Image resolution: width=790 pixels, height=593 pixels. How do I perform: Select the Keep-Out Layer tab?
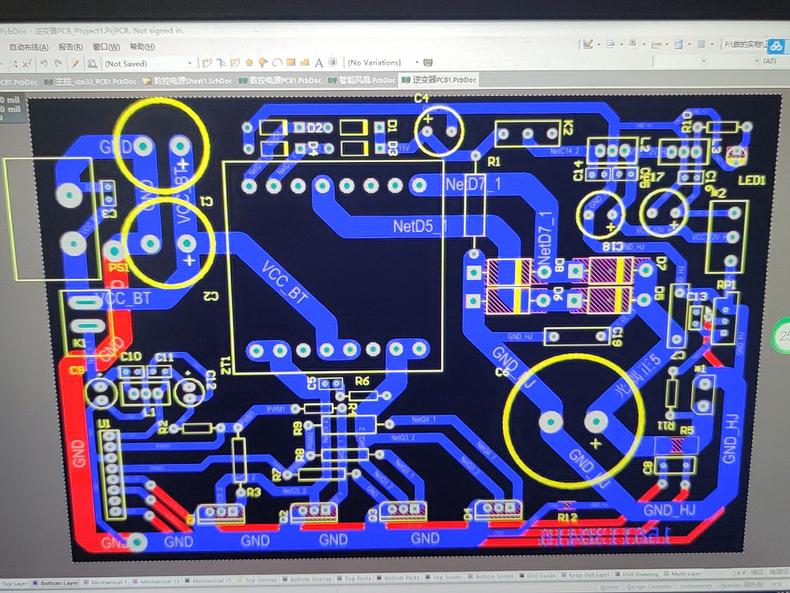point(584,575)
